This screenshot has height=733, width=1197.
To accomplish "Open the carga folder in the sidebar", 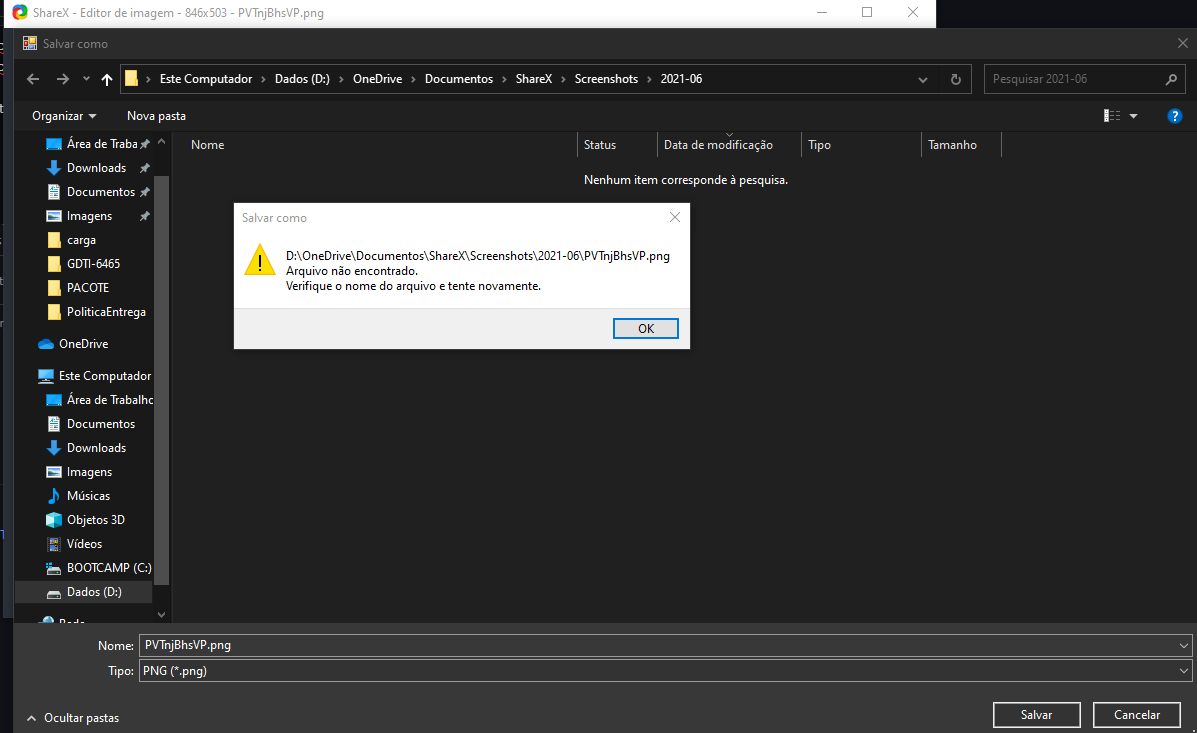I will point(56,239).
